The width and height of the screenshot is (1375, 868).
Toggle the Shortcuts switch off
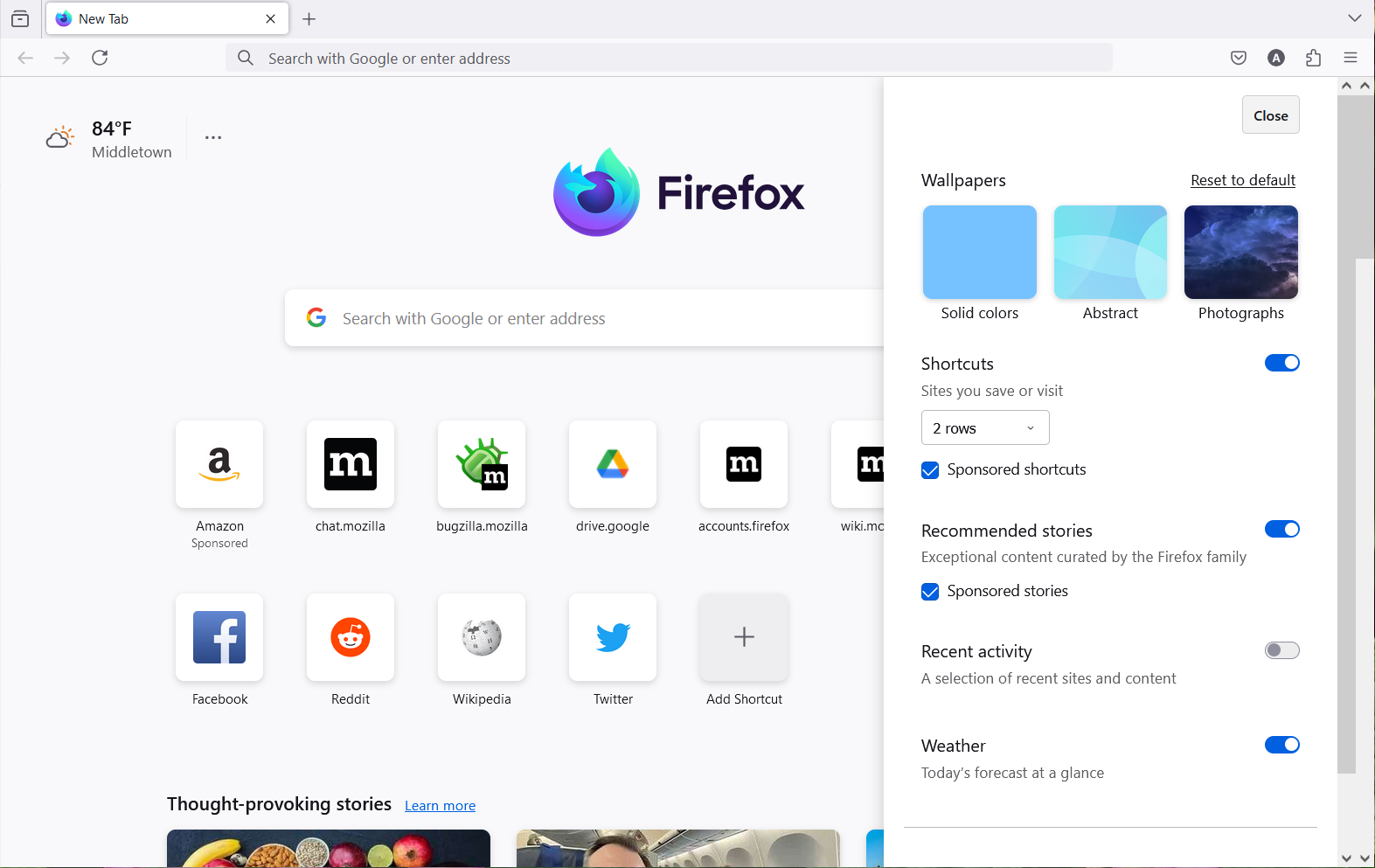(x=1281, y=363)
